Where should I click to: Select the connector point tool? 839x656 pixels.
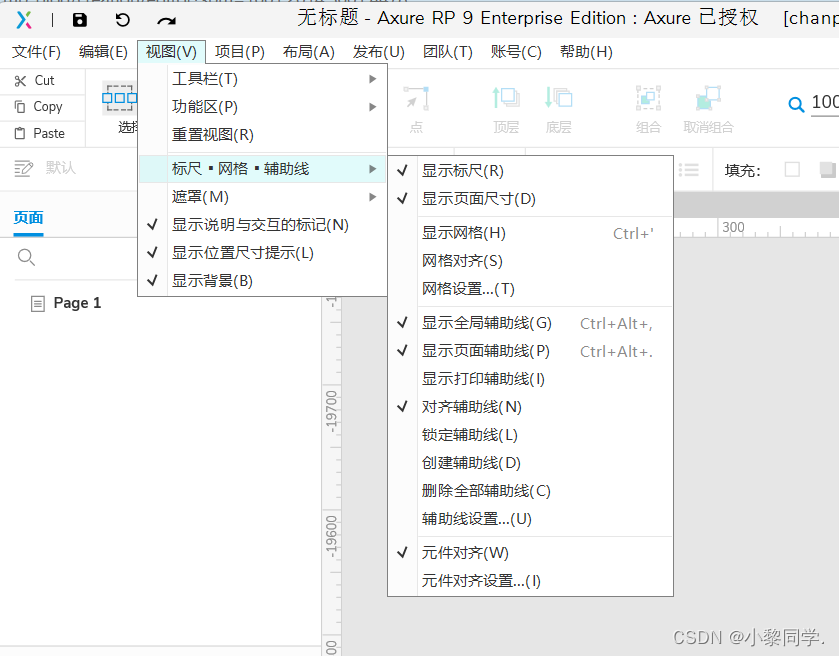point(416,98)
